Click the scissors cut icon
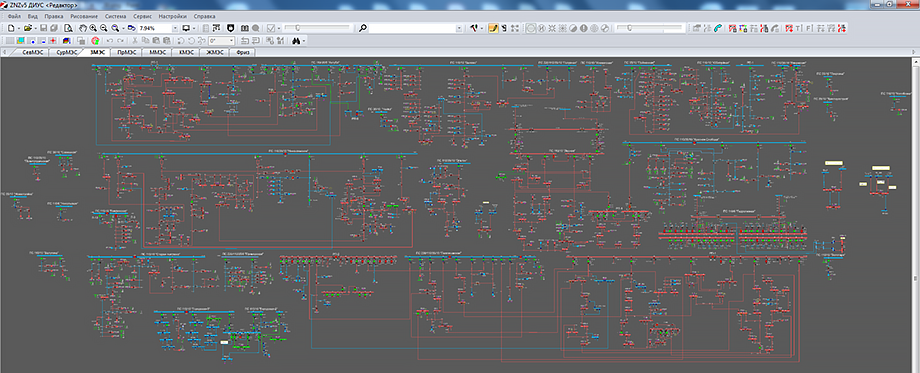The image size is (920, 373). [135, 41]
